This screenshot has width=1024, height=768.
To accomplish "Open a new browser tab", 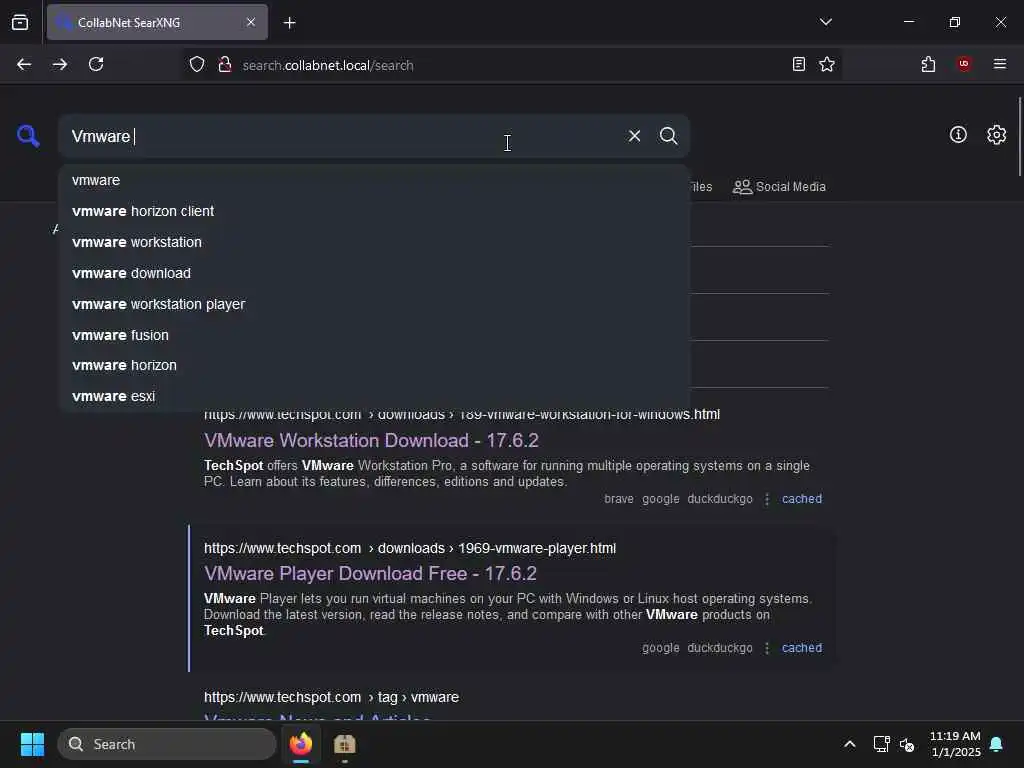I will [289, 23].
